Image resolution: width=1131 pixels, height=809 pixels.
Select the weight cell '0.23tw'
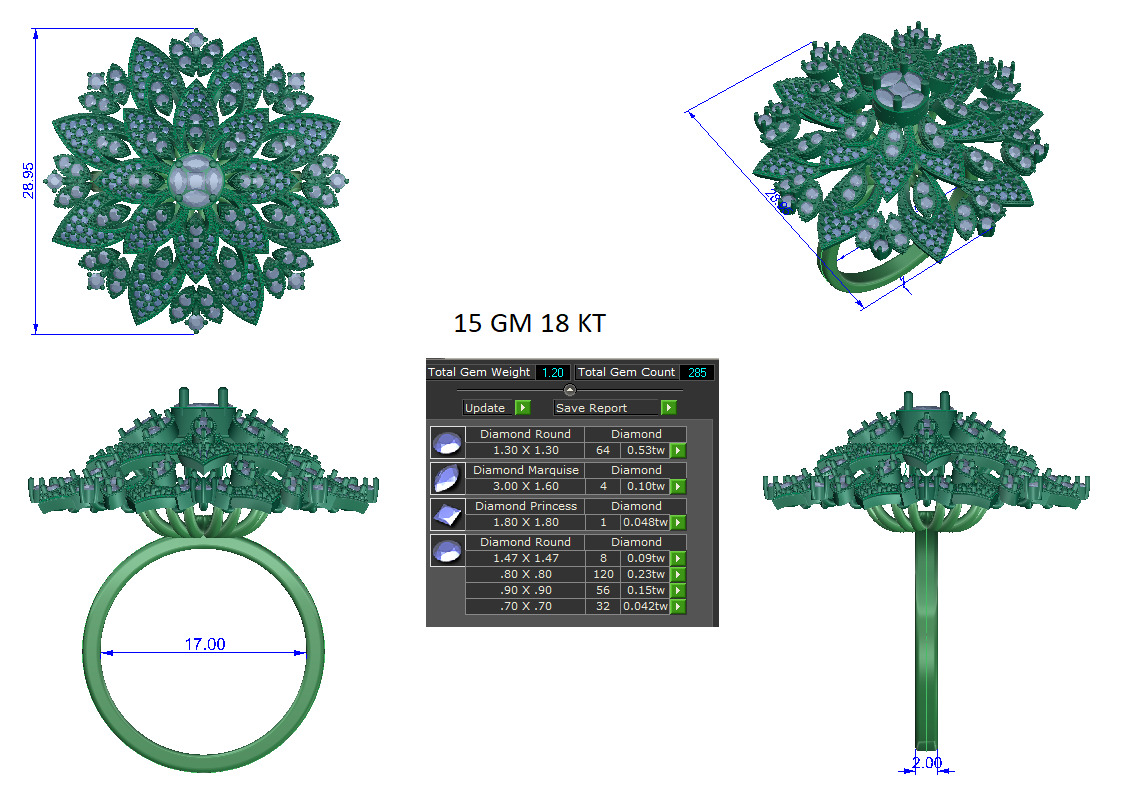click(x=646, y=574)
